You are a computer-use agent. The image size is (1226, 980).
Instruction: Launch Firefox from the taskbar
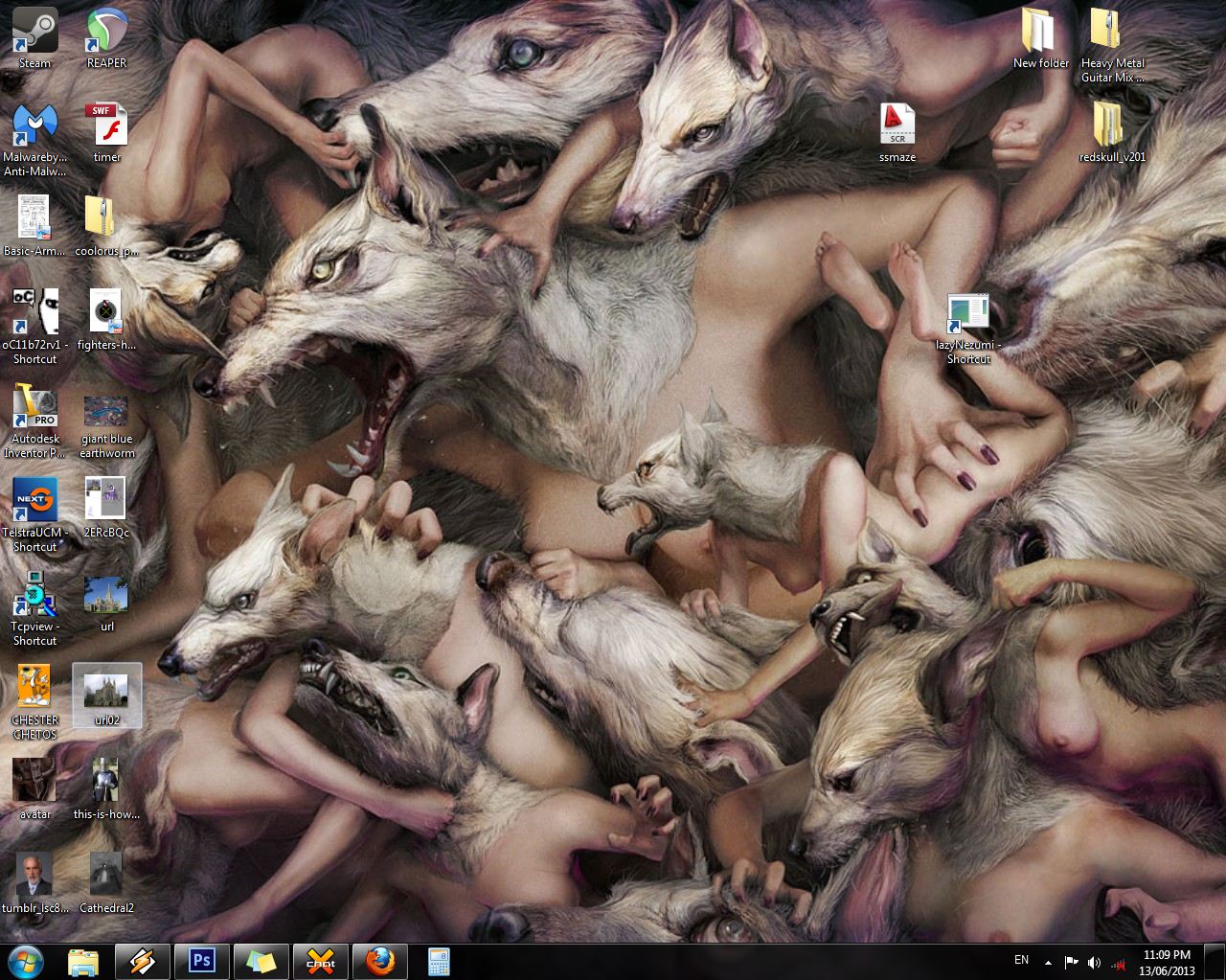[x=380, y=961]
